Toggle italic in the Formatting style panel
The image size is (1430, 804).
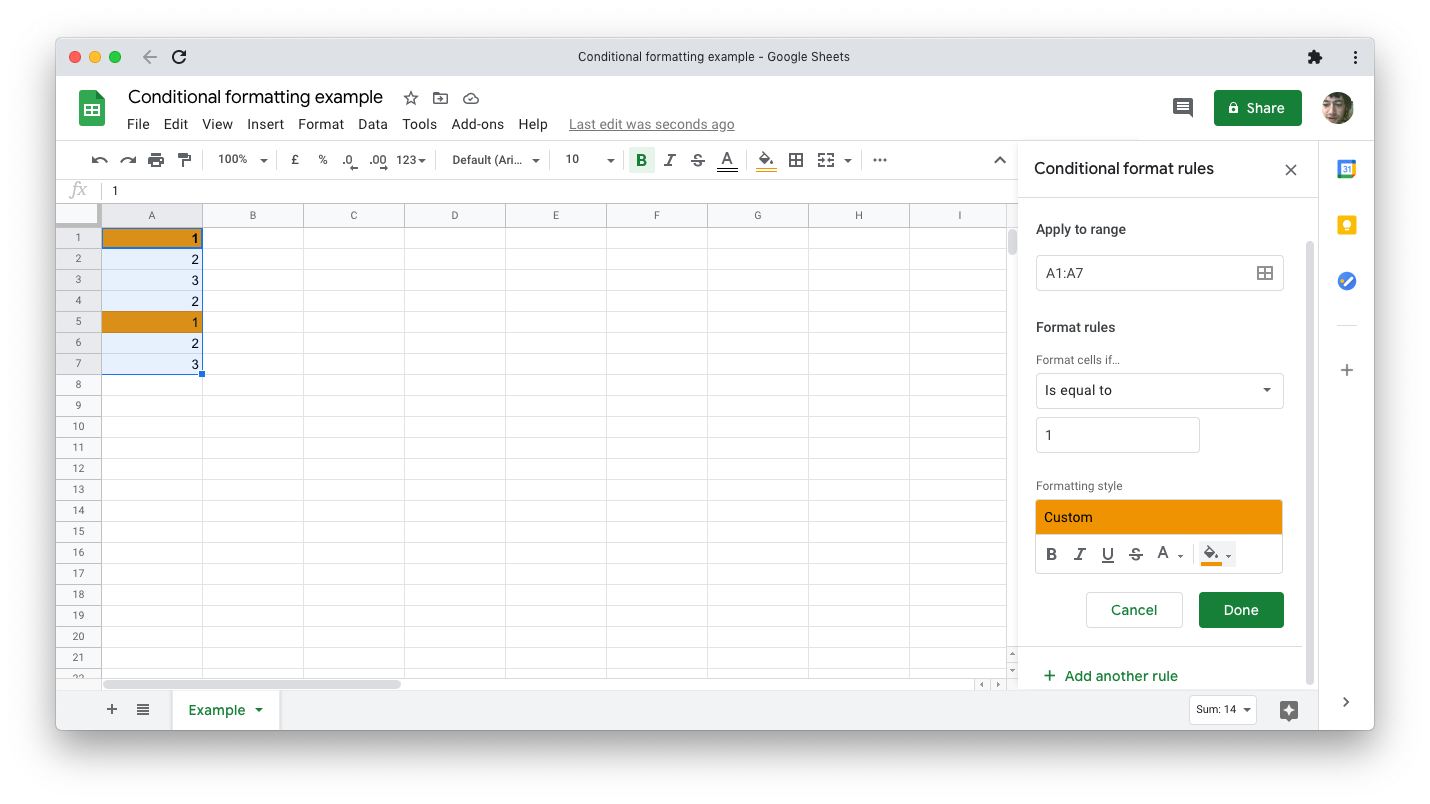point(1080,553)
